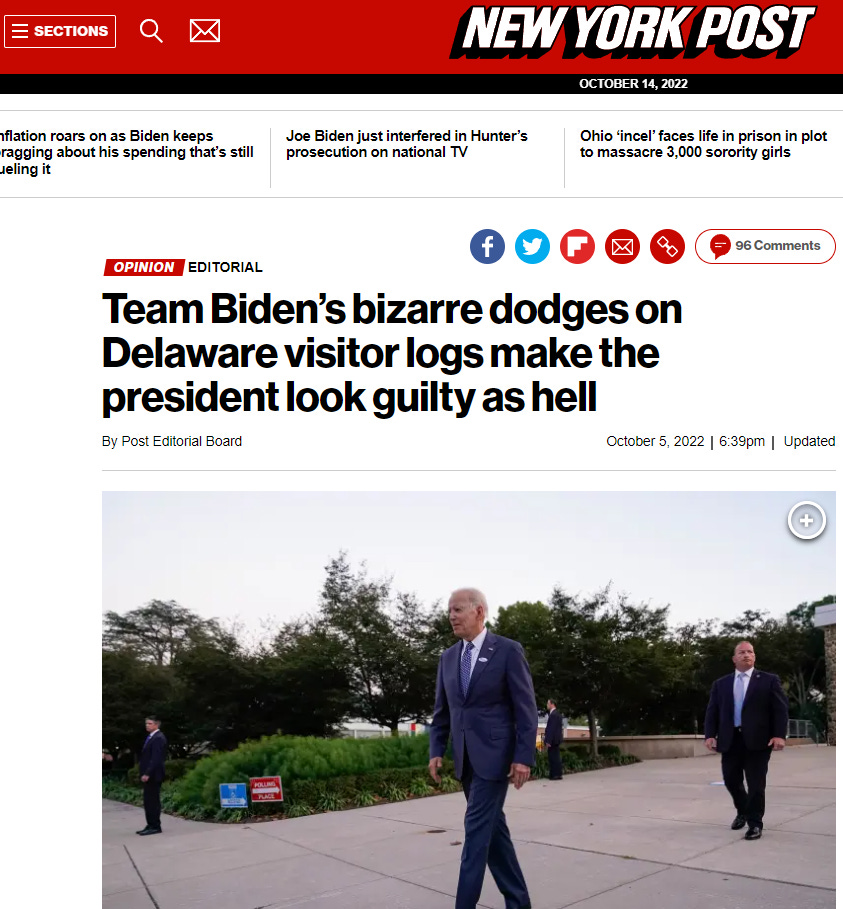Share article on Facebook

[487, 246]
